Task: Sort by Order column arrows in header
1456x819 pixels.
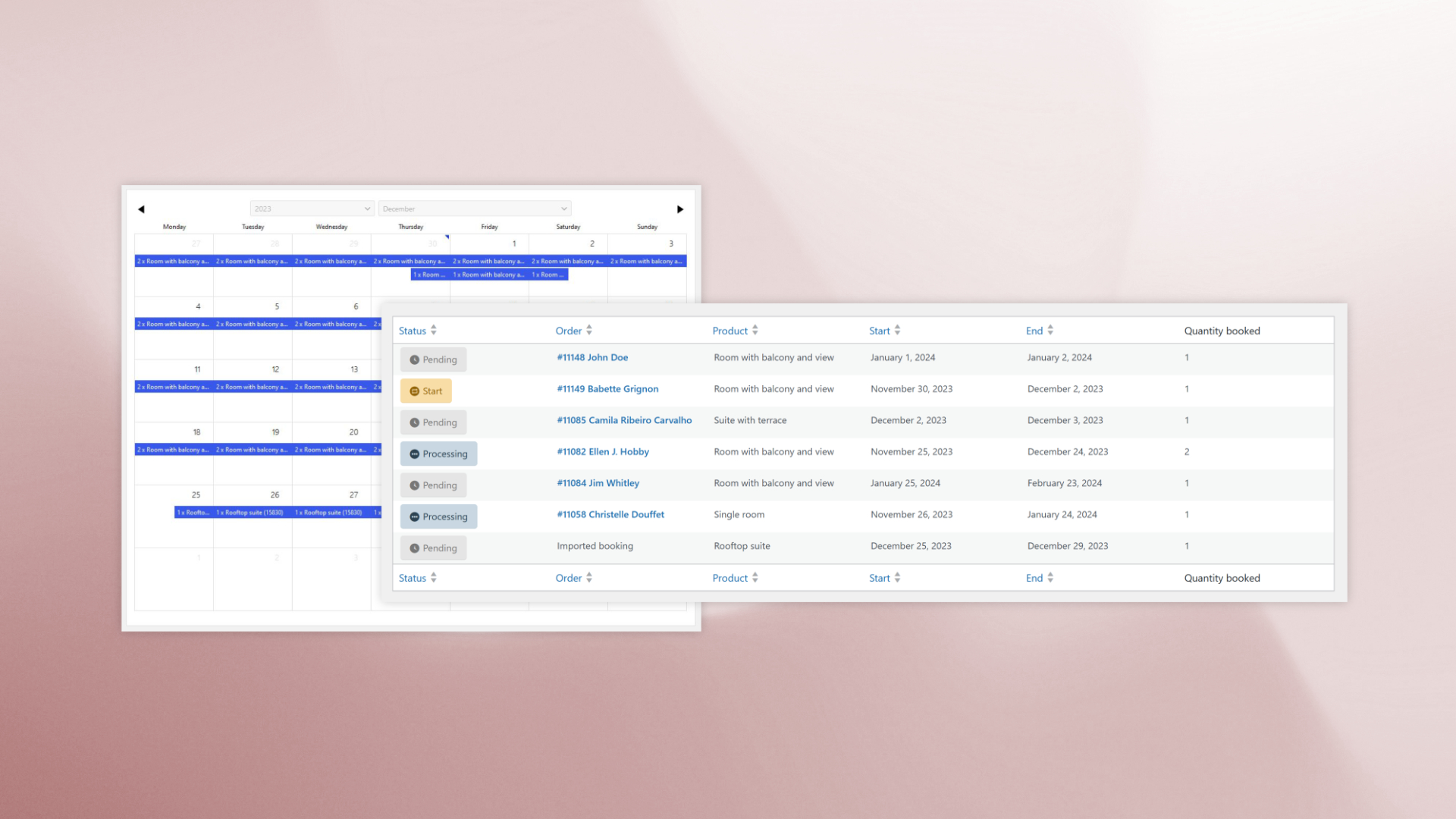Action: click(x=589, y=331)
